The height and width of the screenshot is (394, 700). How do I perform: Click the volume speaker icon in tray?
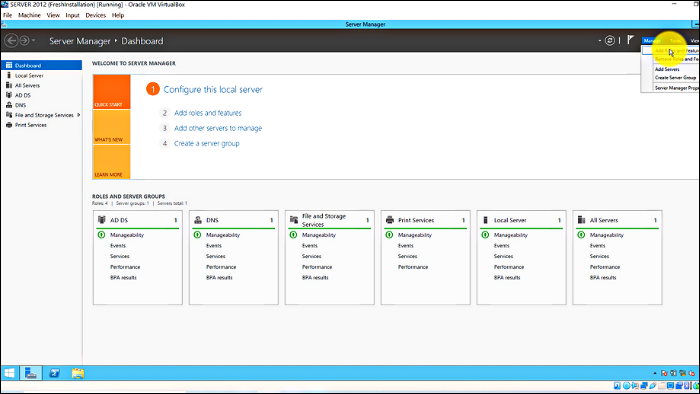692,373
